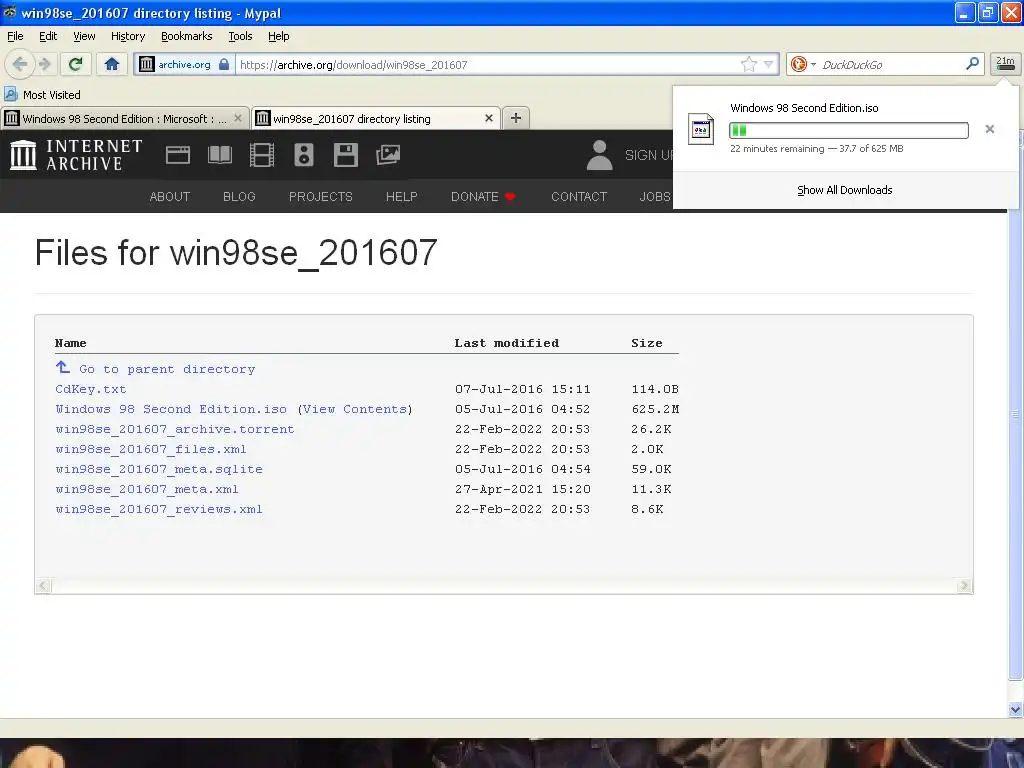The height and width of the screenshot is (768, 1024).
Task: Open win98se_201607_meta.xml link
Action: click(x=147, y=489)
